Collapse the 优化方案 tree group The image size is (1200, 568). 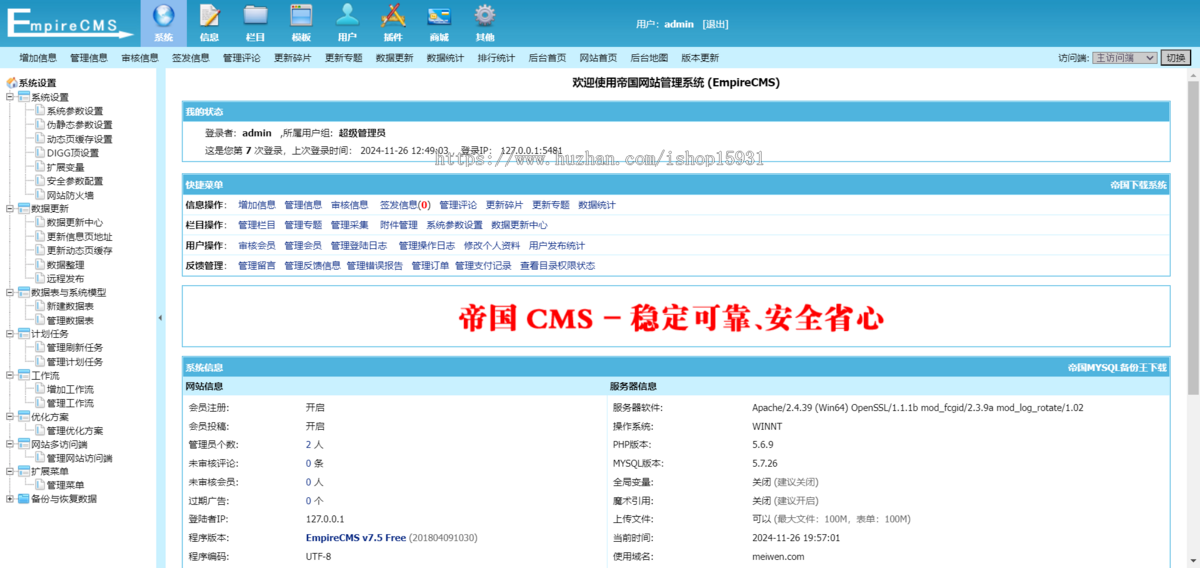[x=10, y=417]
